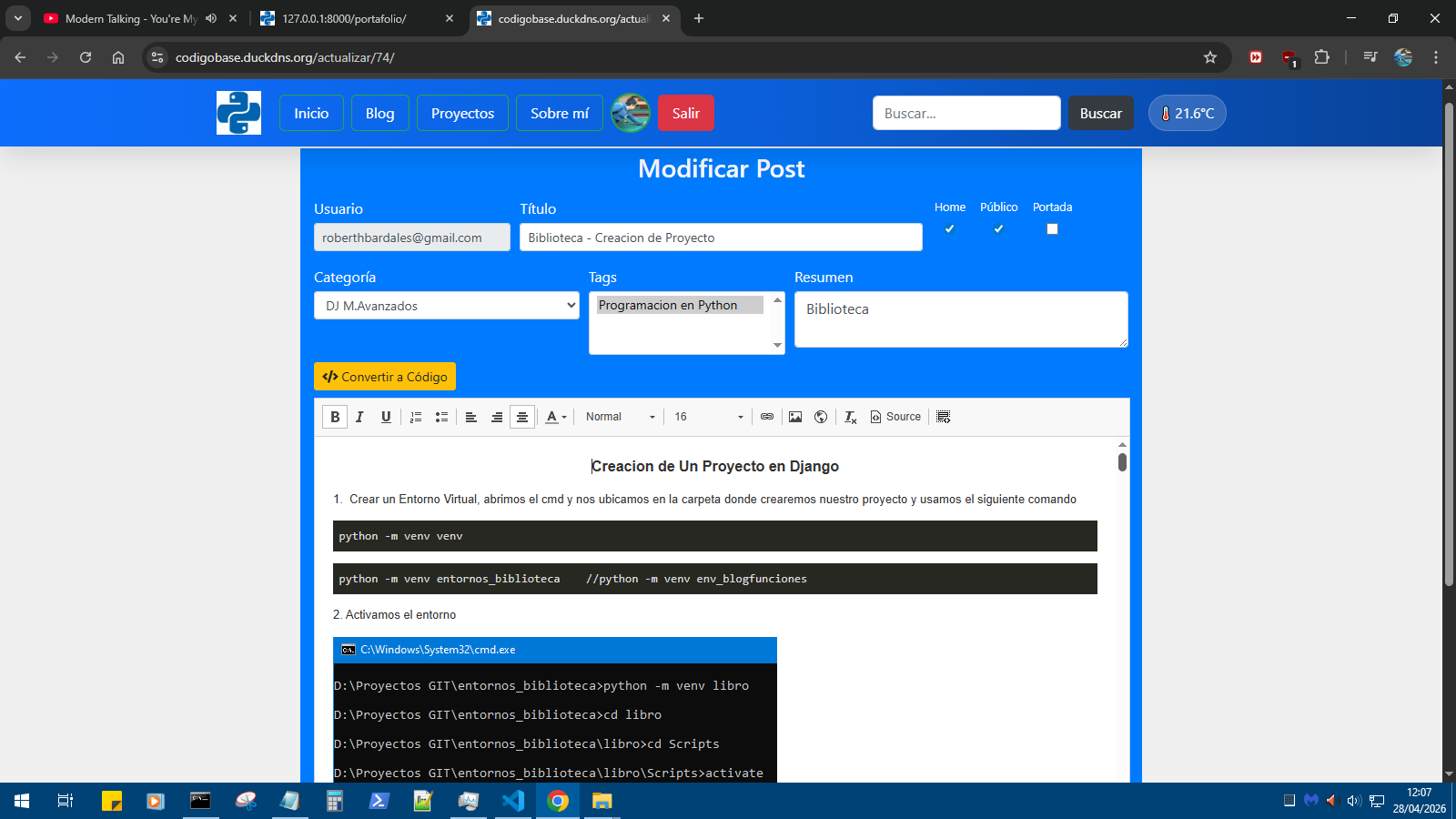Open a new Chrome tab
1456x819 pixels.
[x=699, y=18]
